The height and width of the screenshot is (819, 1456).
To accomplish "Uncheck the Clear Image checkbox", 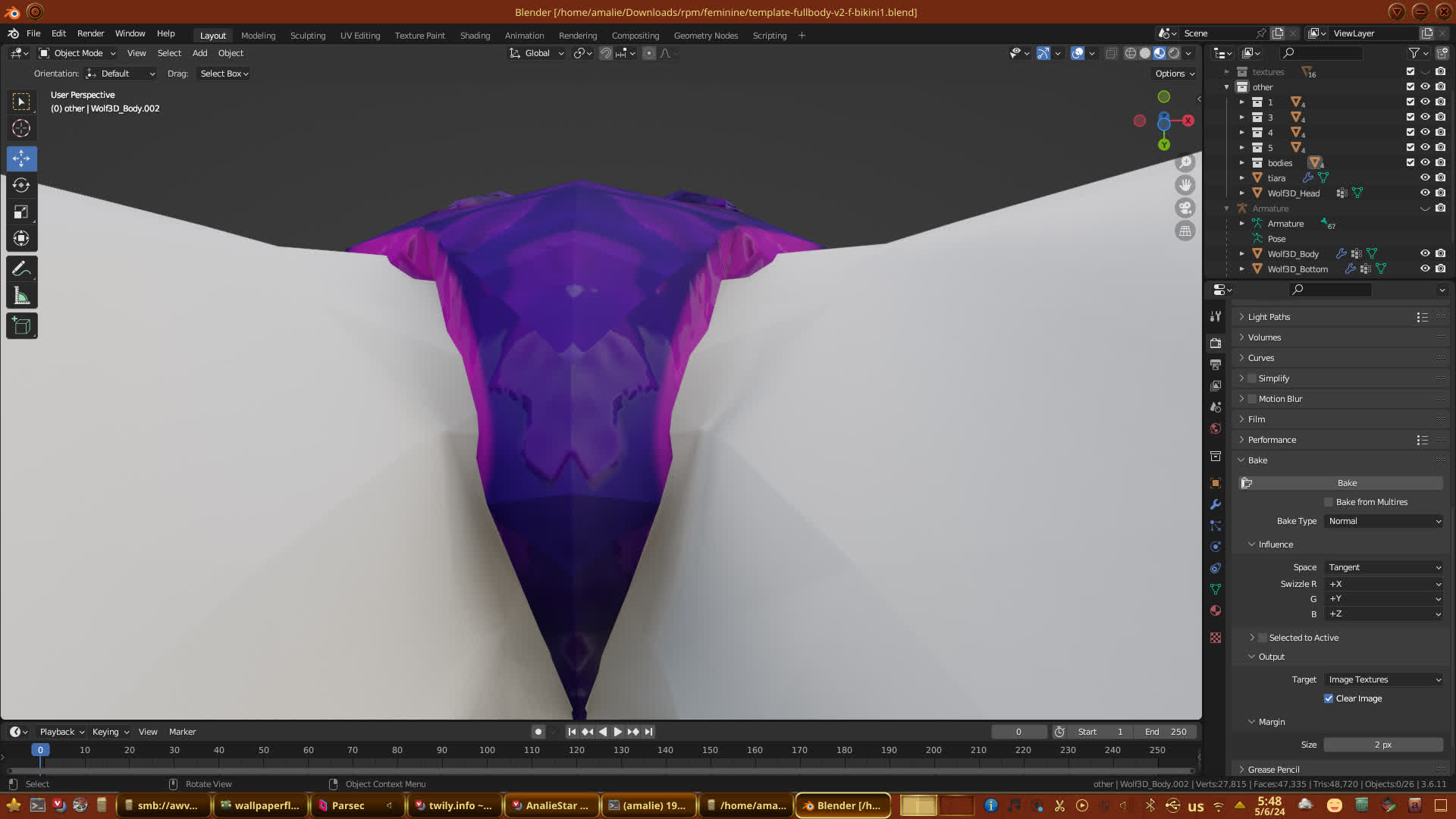I will tap(1329, 698).
